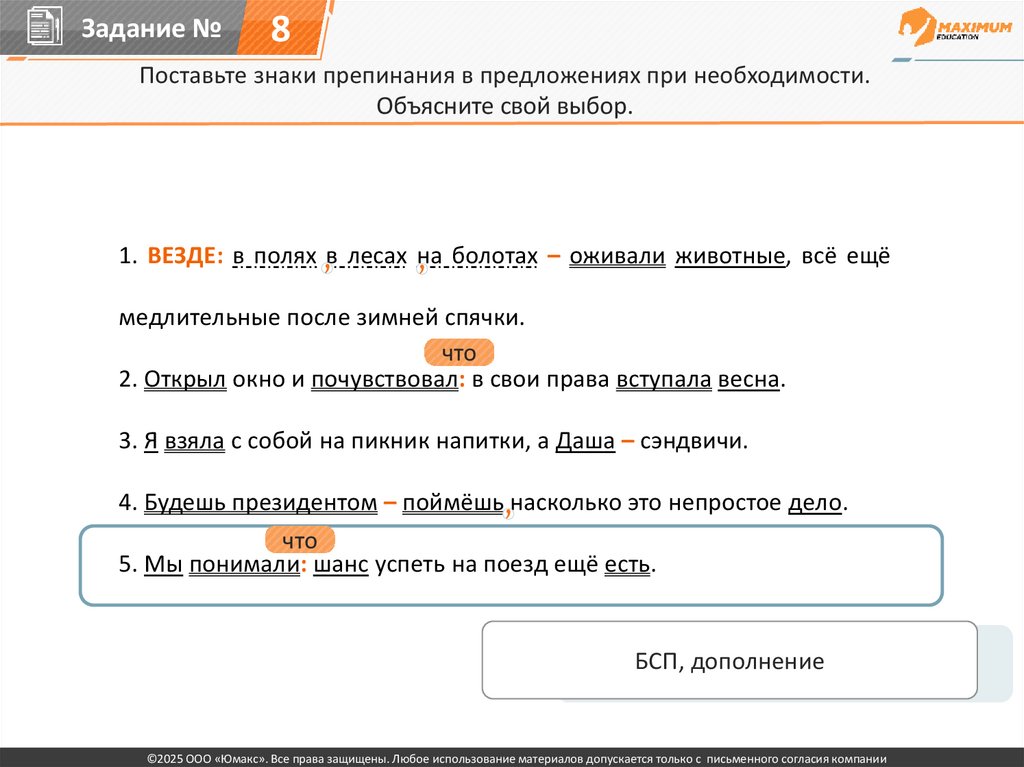Click the word 'Открыл' in sentence 2
This screenshot has height=767, width=1024.
coord(185,380)
